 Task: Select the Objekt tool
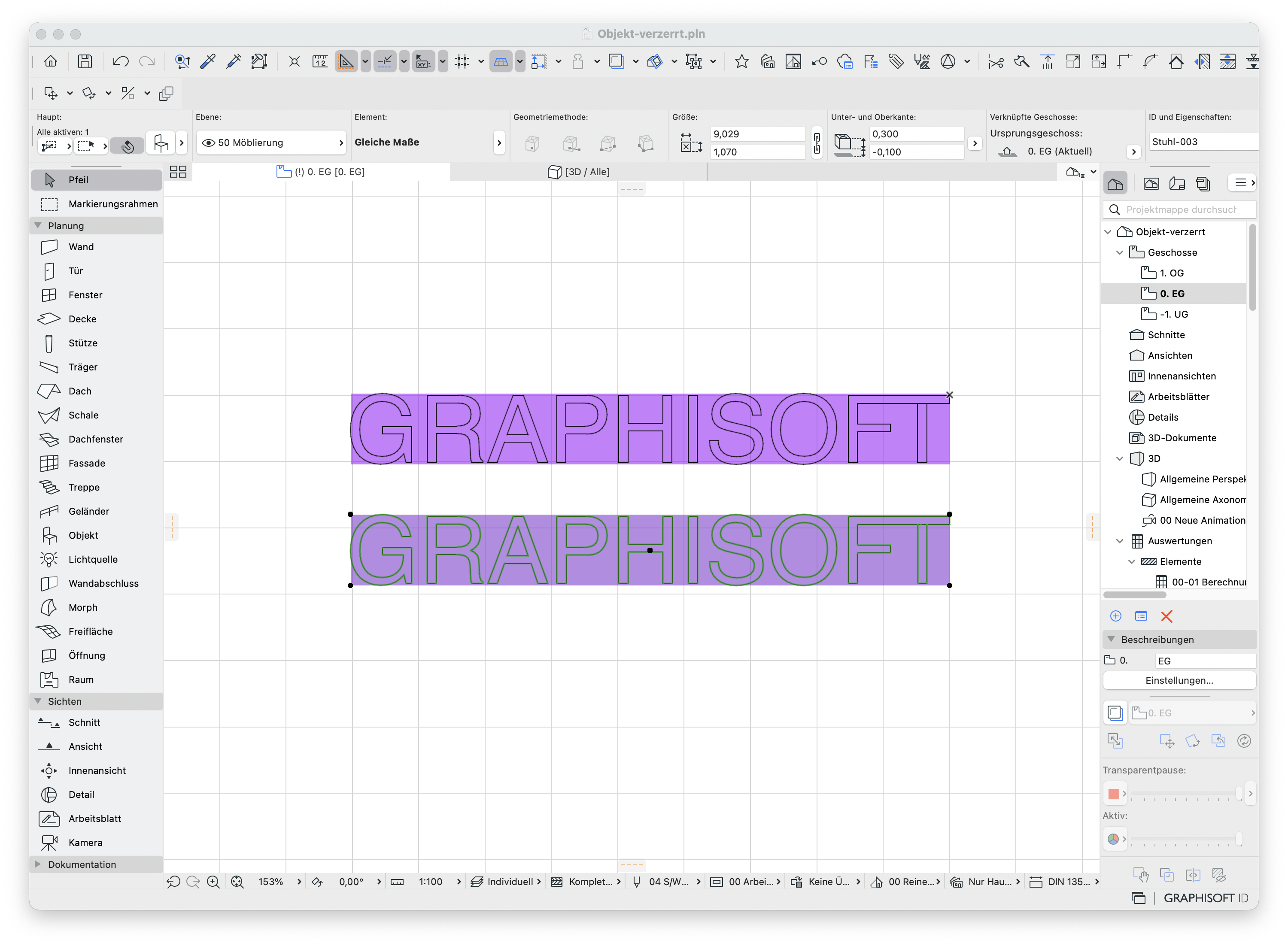point(96,535)
